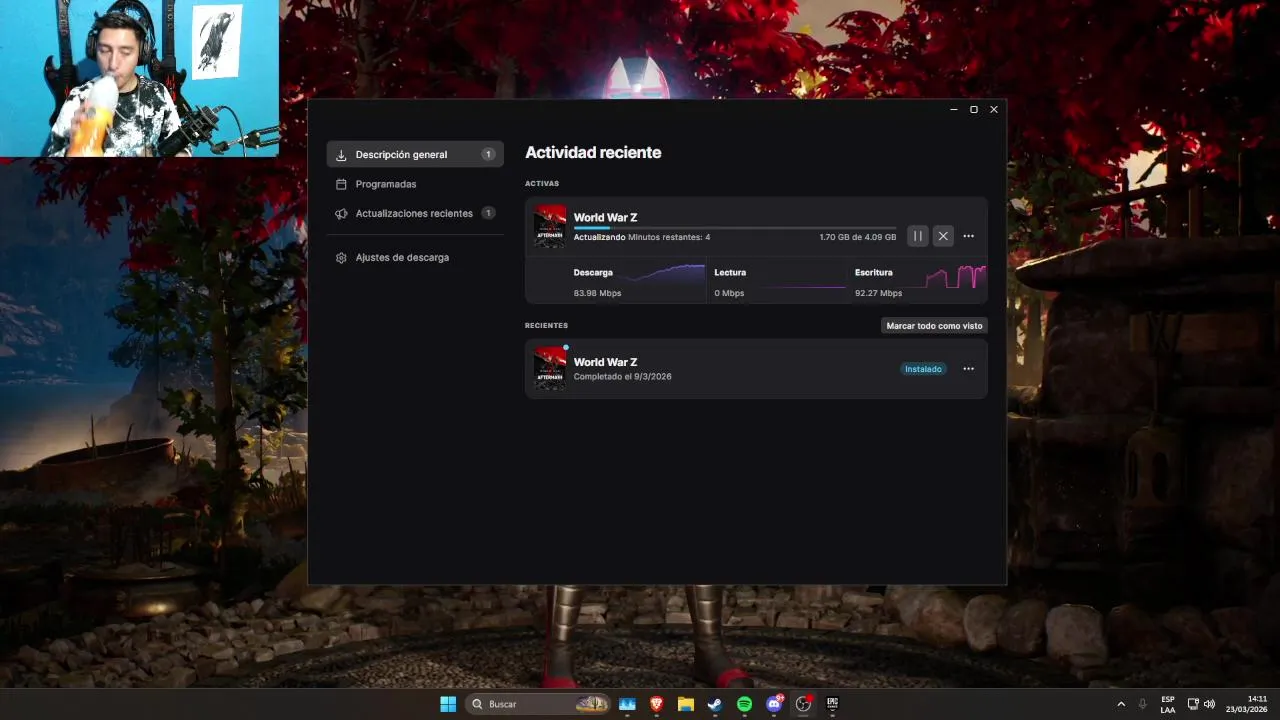
Task: Open the Programadas section
Action: [x=386, y=184]
